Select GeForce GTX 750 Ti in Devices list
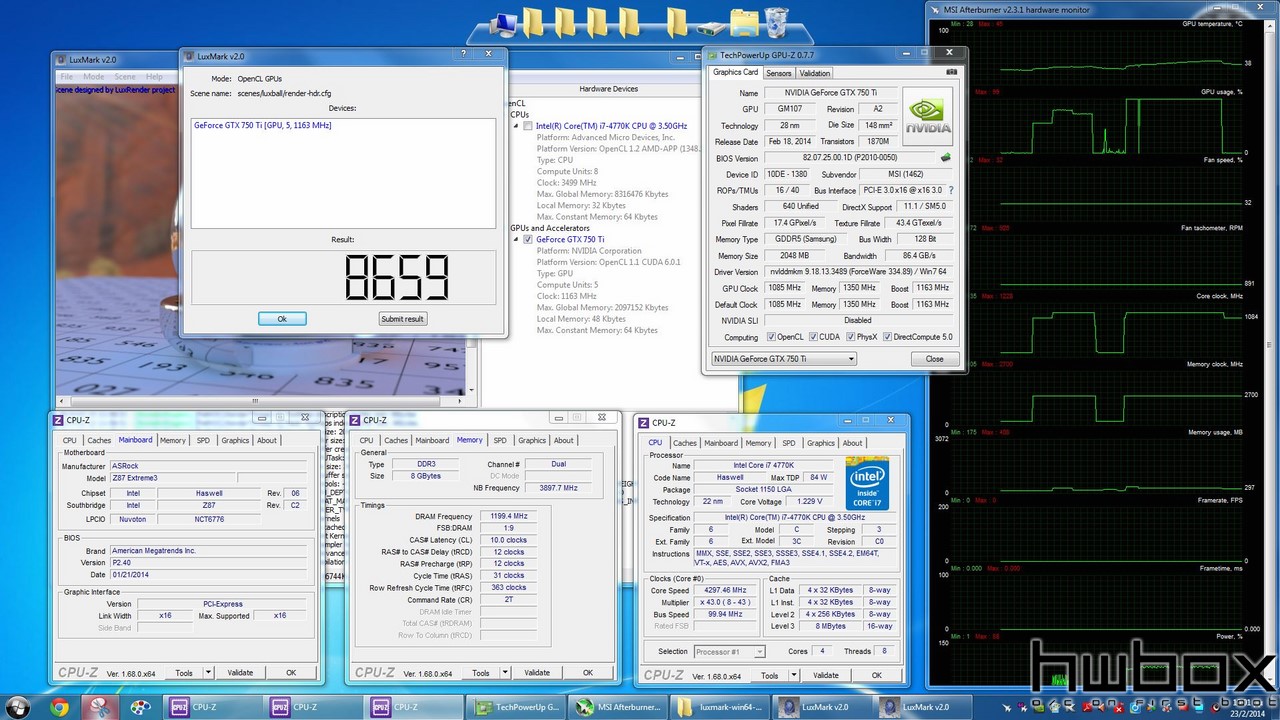Image resolution: width=1280 pixels, height=720 pixels. [x=263, y=126]
